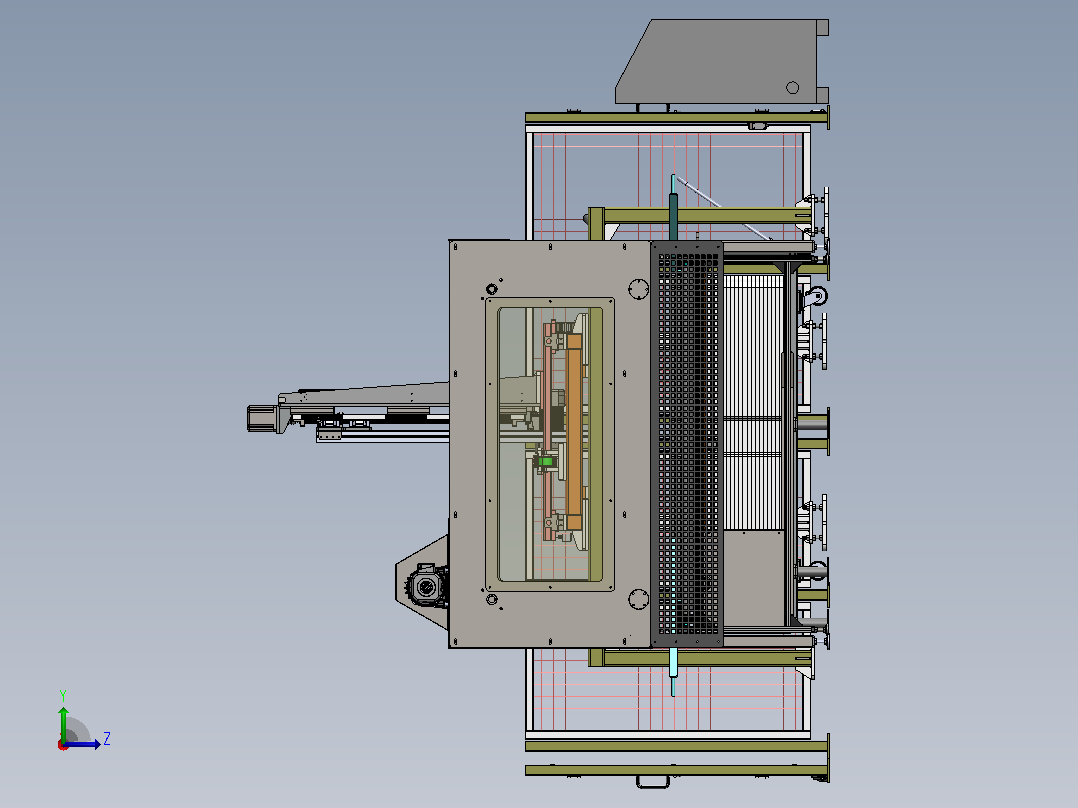Select the black perforated mesh guard panel
This screenshot has width=1078, height=808.
click(687, 444)
